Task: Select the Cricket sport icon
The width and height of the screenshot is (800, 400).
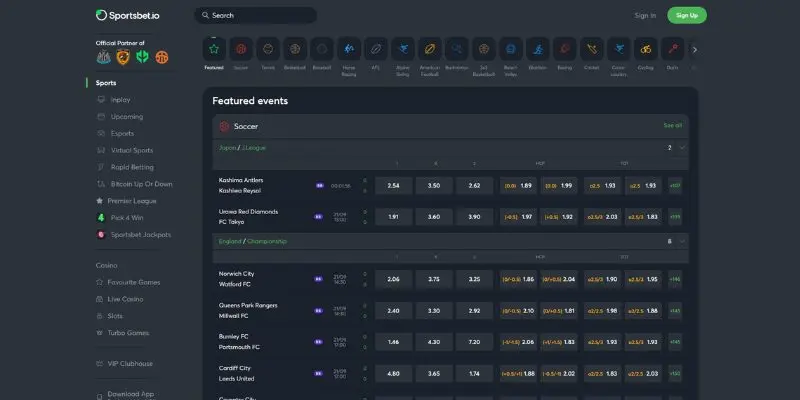Action: [592, 49]
